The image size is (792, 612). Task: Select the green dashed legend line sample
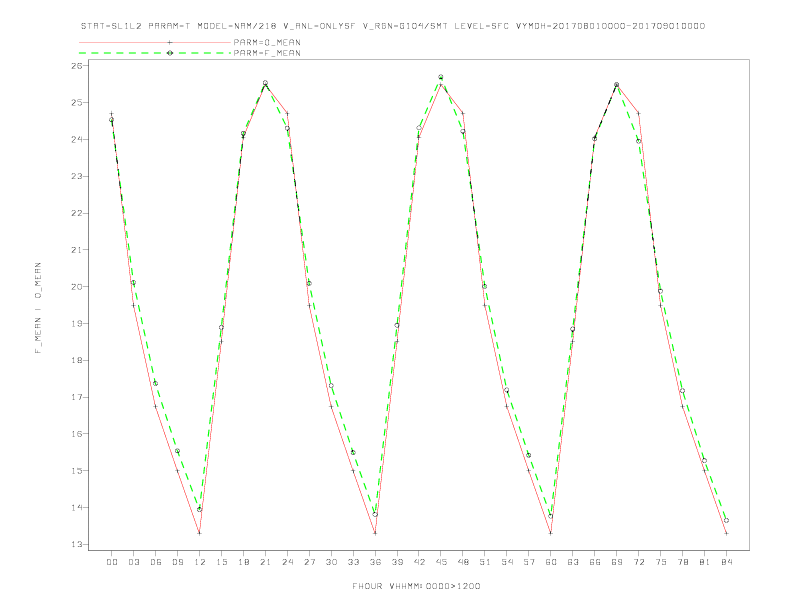tap(155, 53)
